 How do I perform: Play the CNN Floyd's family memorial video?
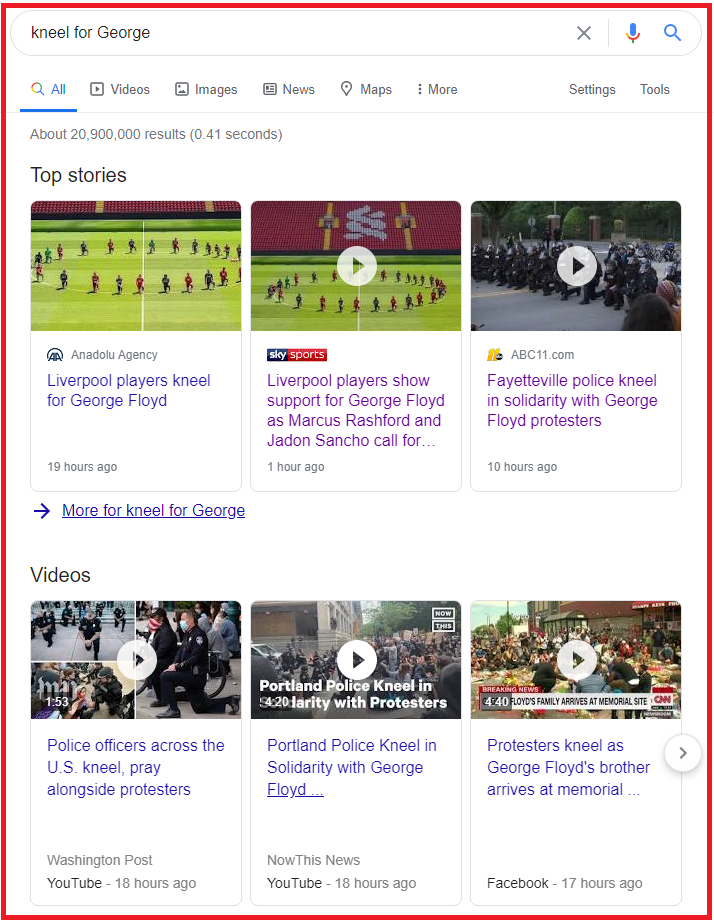(576, 660)
